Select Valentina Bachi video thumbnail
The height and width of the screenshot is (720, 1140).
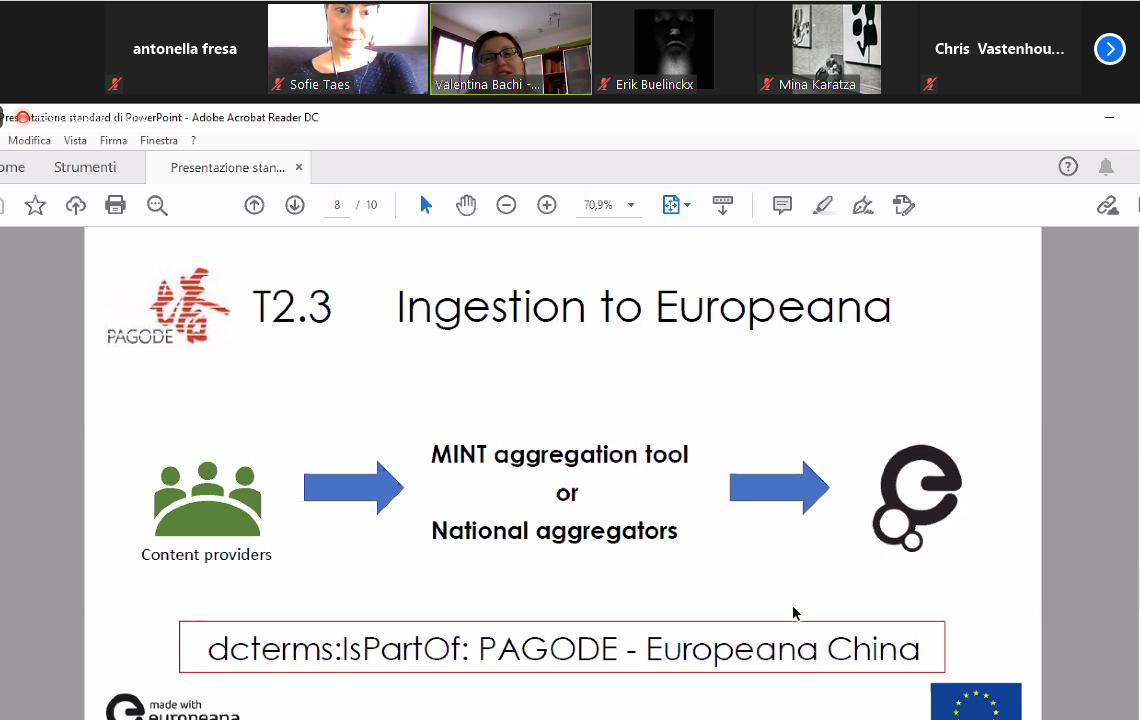coord(511,49)
